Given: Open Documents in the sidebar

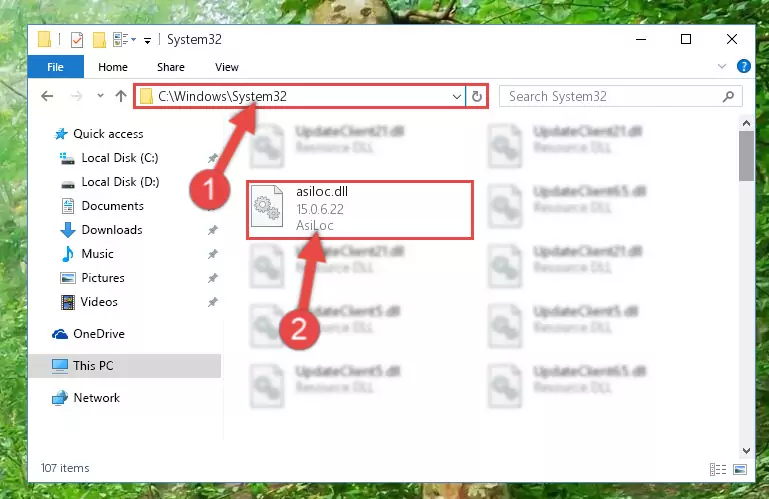Looking at the screenshot, I should (x=112, y=206).
